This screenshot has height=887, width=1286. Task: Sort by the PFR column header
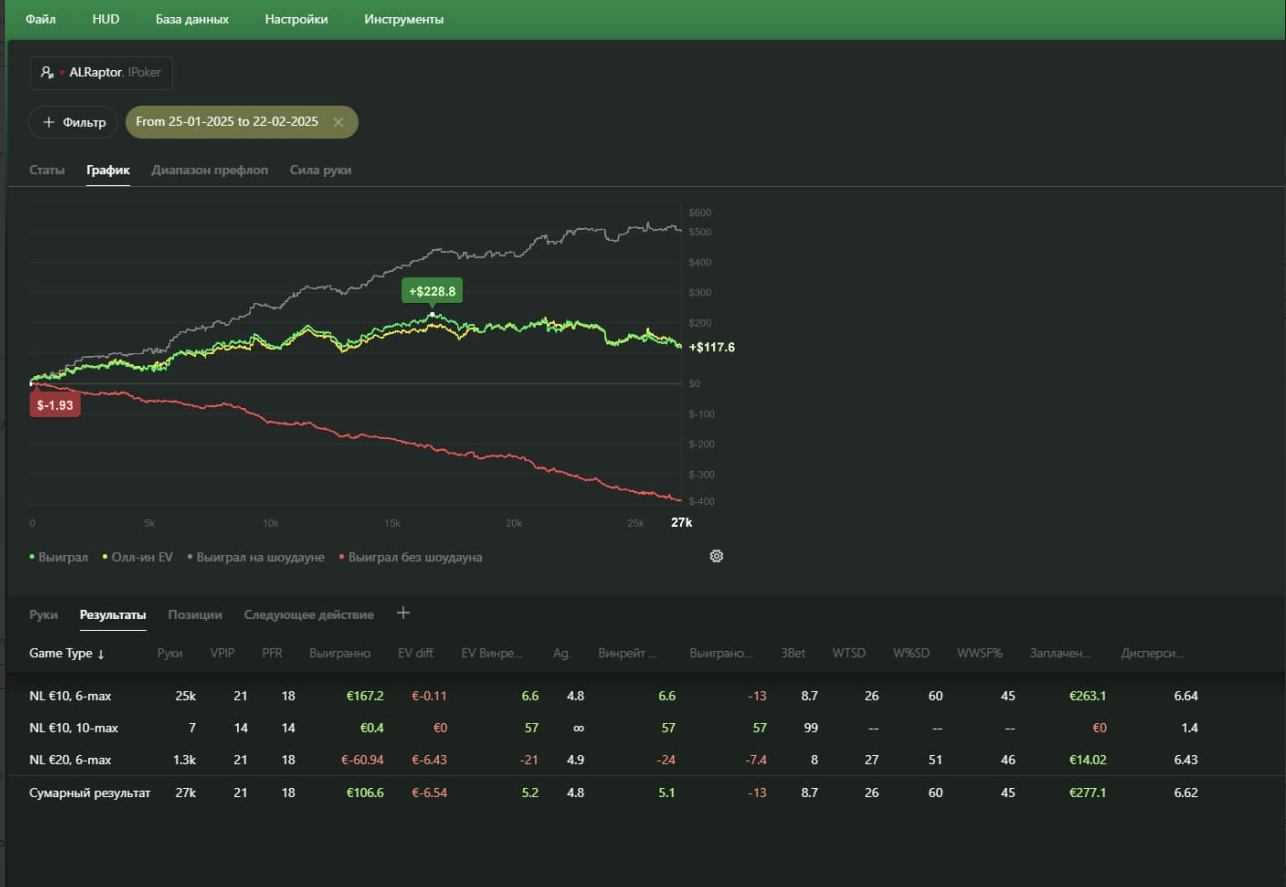tap(272, 653)
